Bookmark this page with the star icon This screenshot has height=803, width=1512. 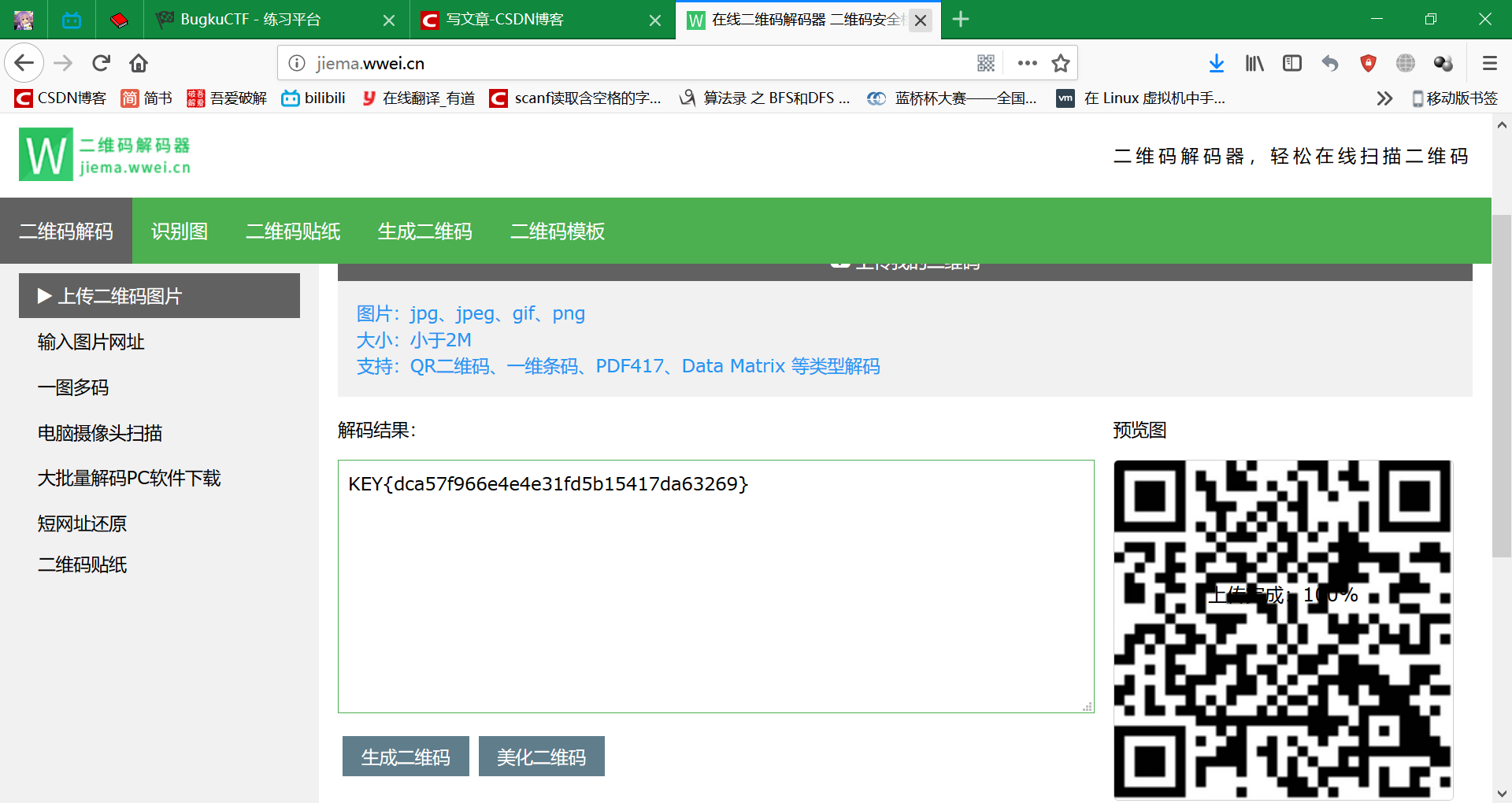click(x=1061, y=63)
